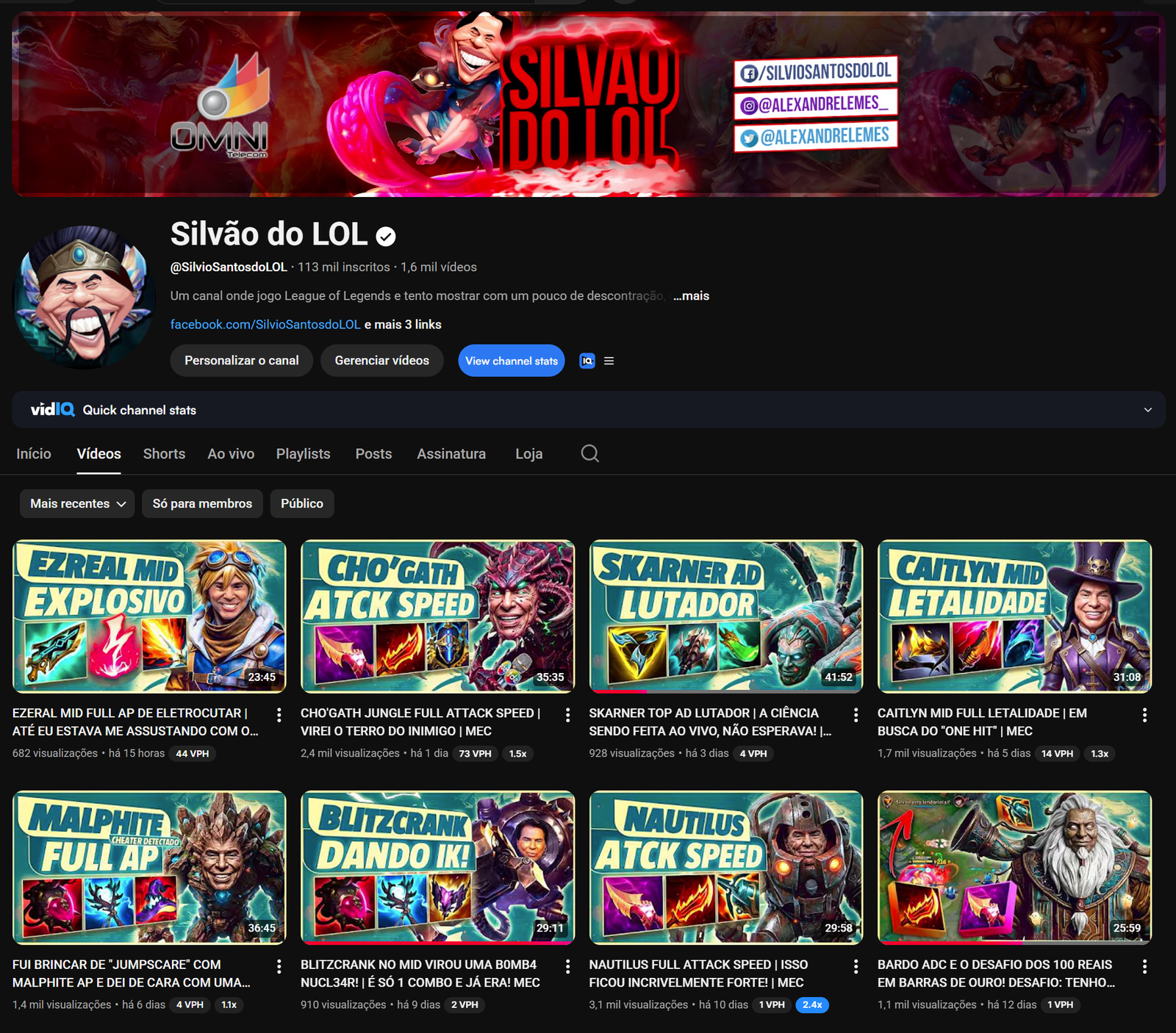Screen dimensions: 1176x1033
Task: Open the Skarner AD Lutador thumbnail
Action: click(726, 616)
